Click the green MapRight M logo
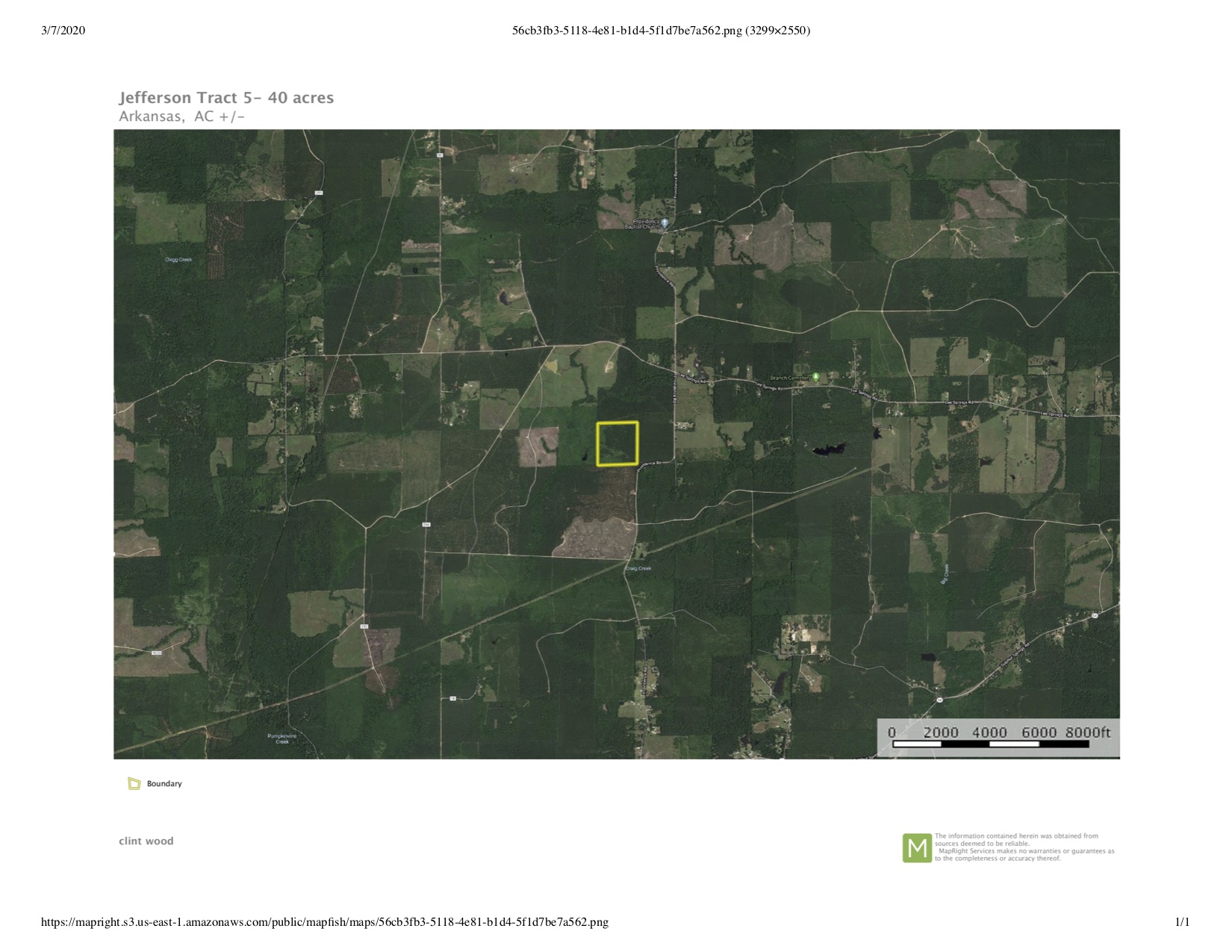1232x952 pixels. pyautogui.click(x=916, y=847)
